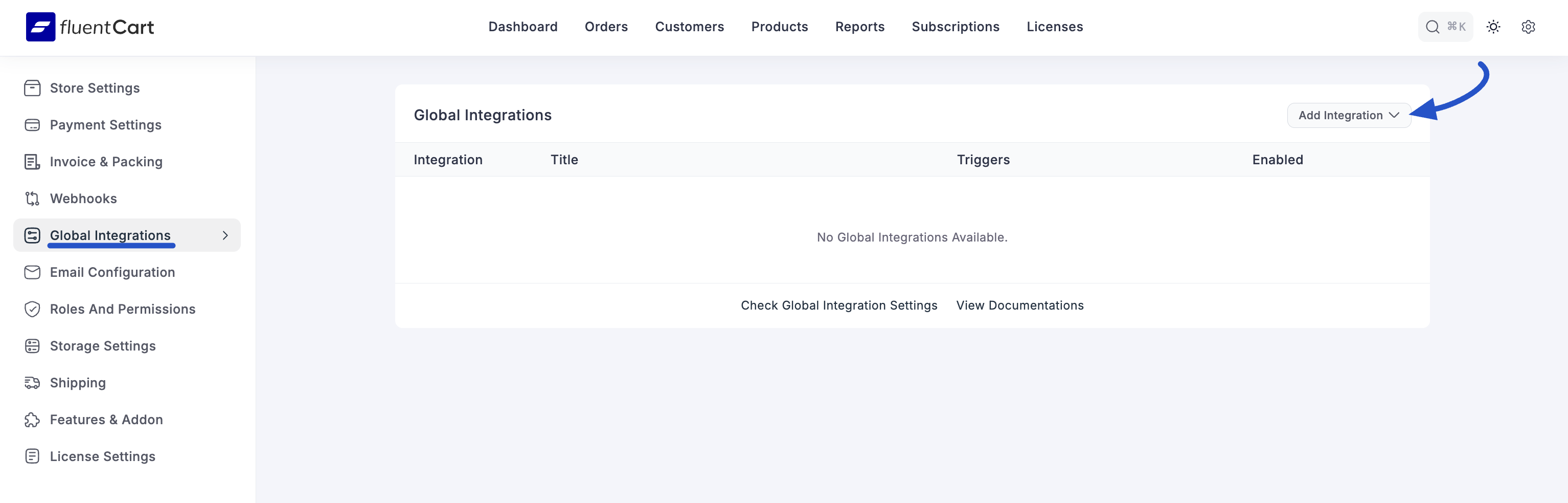Click the Email Configuration envelope icon

point(32,272)
